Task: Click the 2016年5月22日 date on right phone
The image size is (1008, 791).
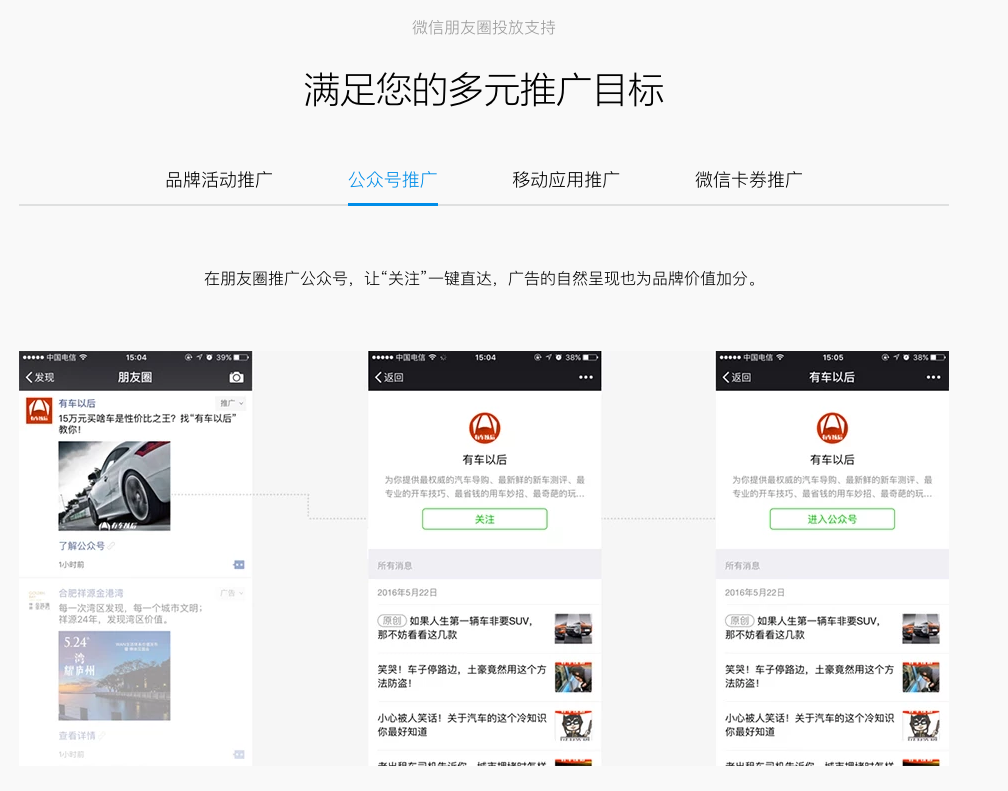Action: (755, 592)
